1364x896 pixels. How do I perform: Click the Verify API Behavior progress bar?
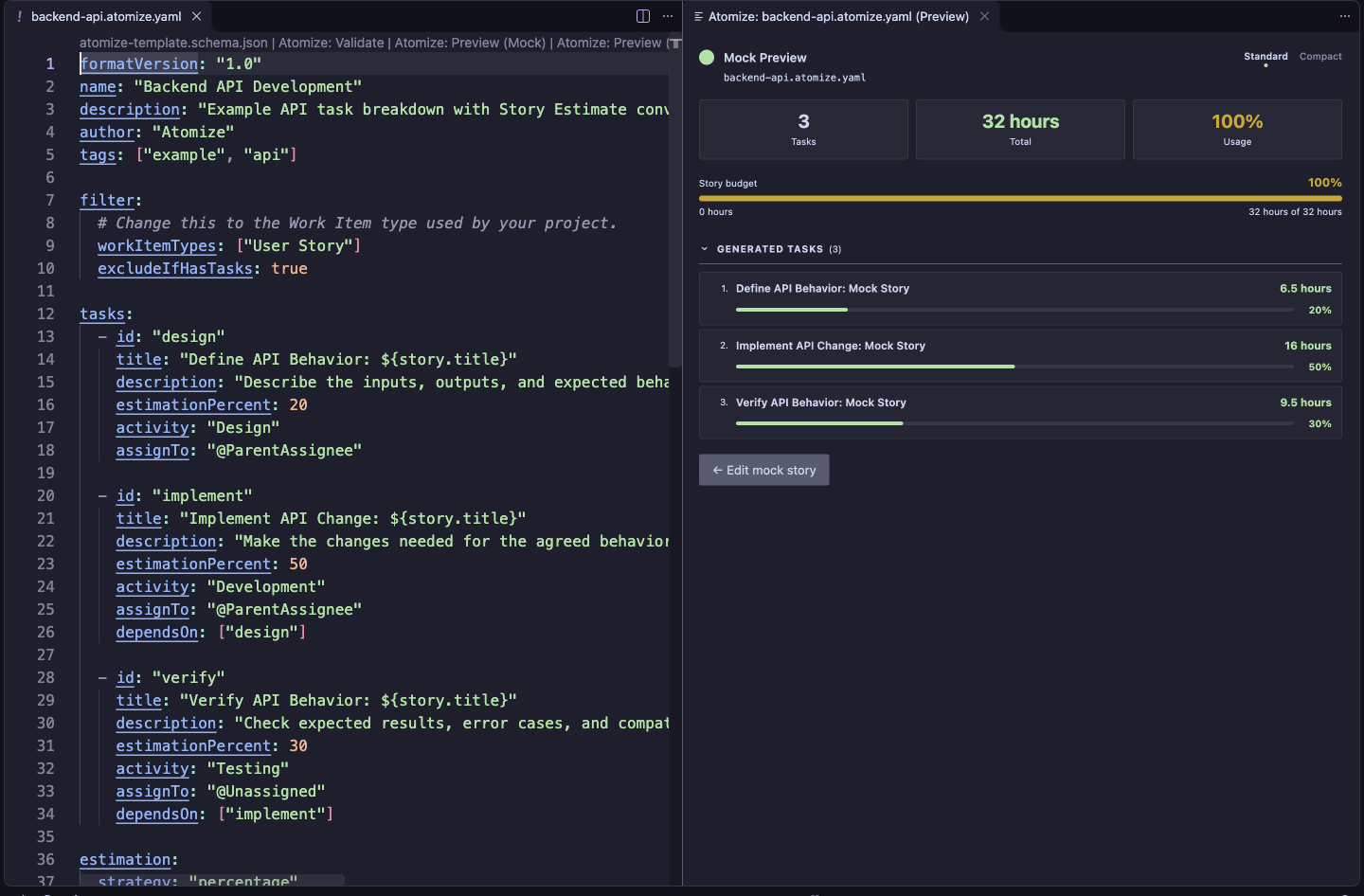click(x=1014, y=423)
